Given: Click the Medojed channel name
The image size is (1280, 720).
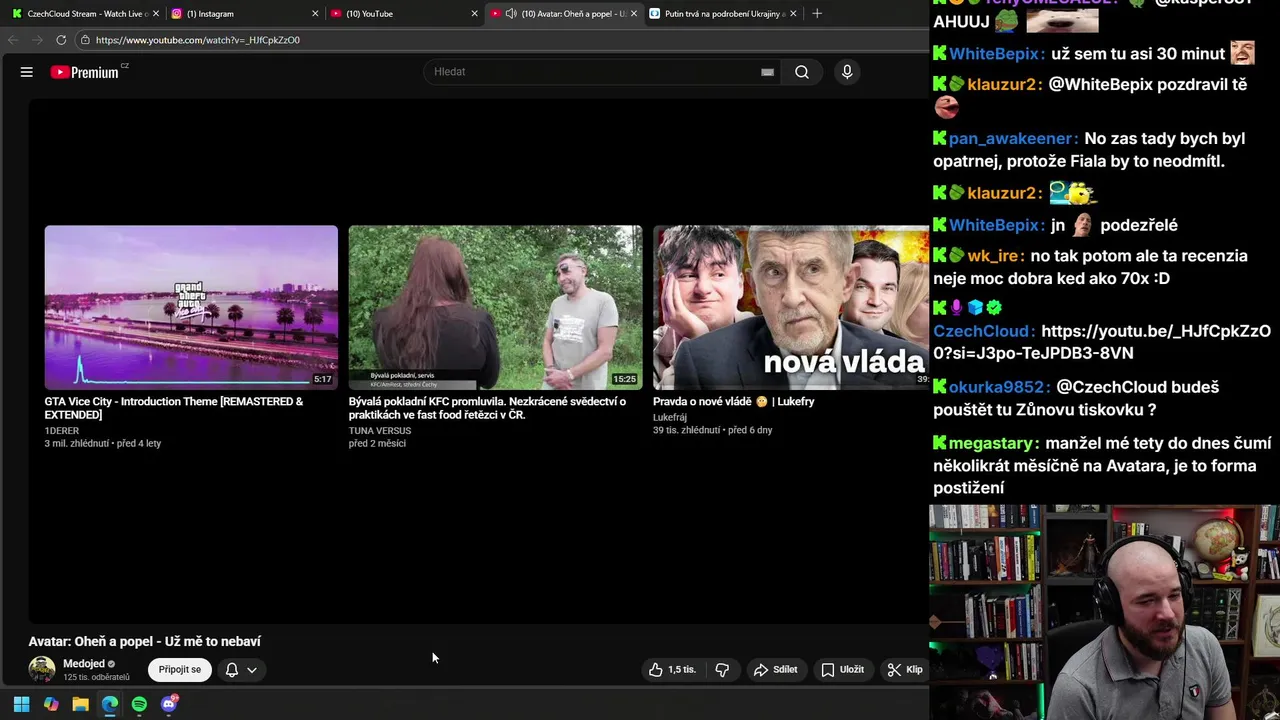Looking at the screenshot, I should coord(84,664).
